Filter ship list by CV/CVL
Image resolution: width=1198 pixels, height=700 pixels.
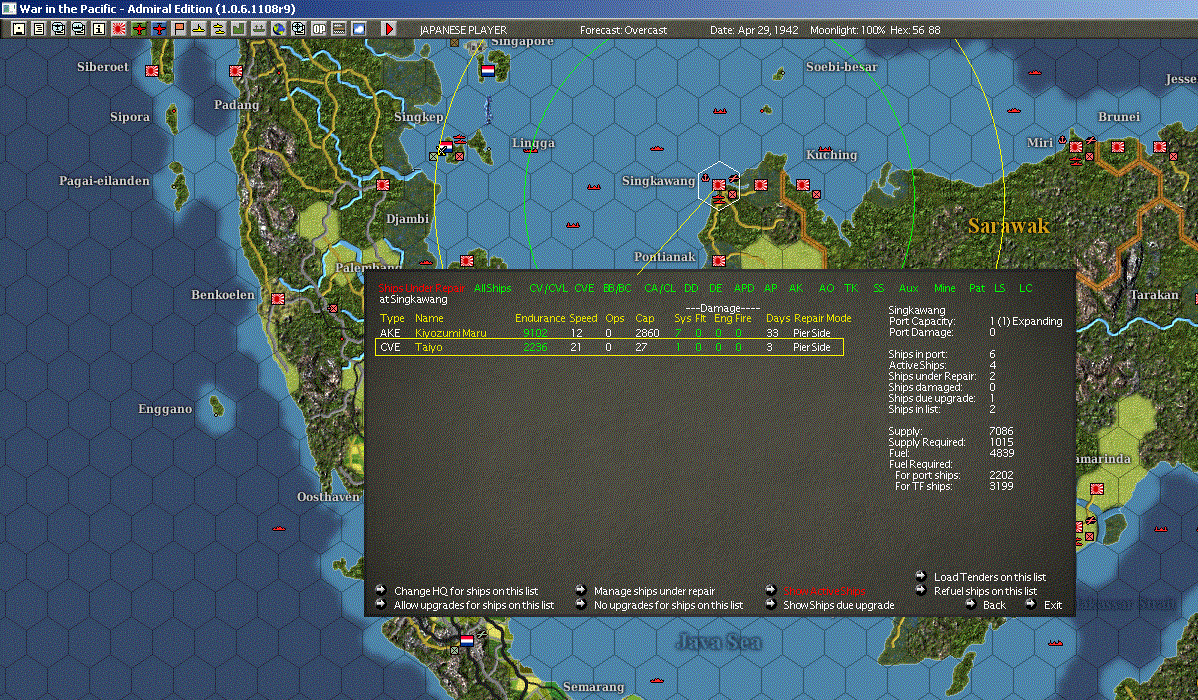[548, 288]
